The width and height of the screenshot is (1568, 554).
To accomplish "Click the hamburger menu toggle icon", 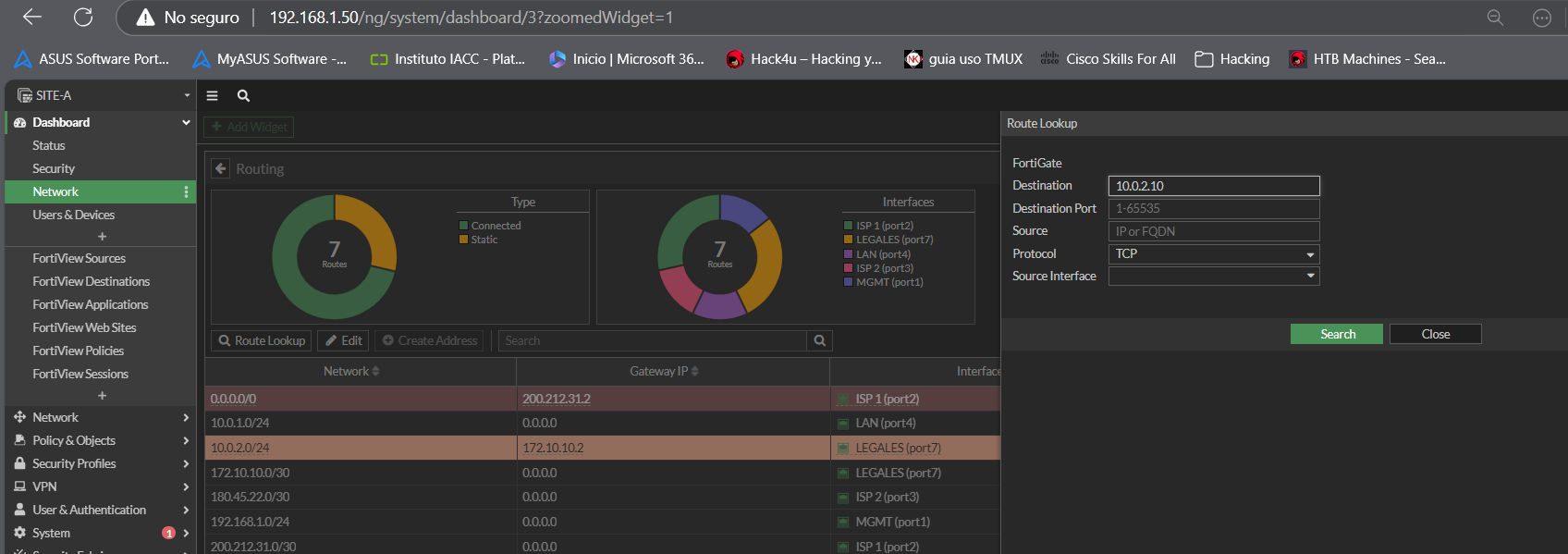I will [x=212, y=95].
